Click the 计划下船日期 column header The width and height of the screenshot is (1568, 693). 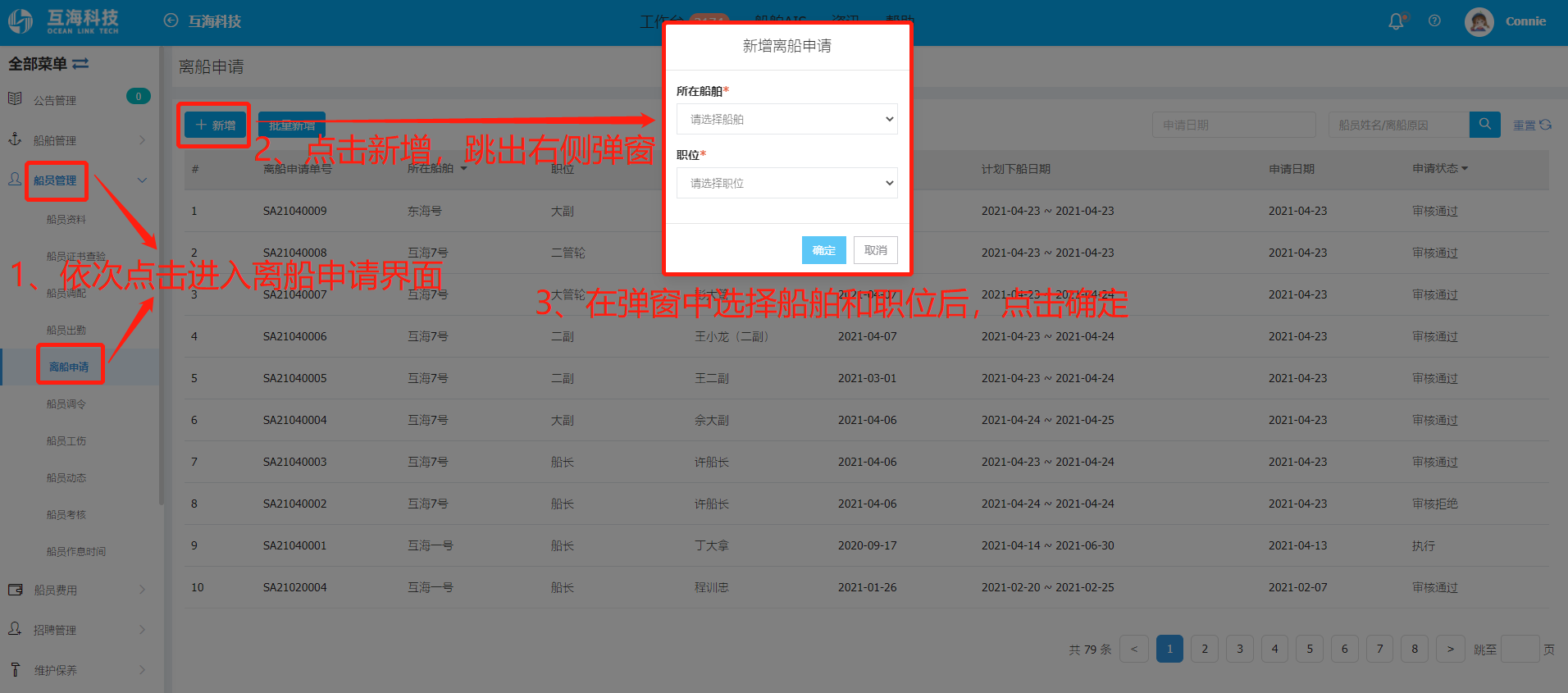point(1016,169)
